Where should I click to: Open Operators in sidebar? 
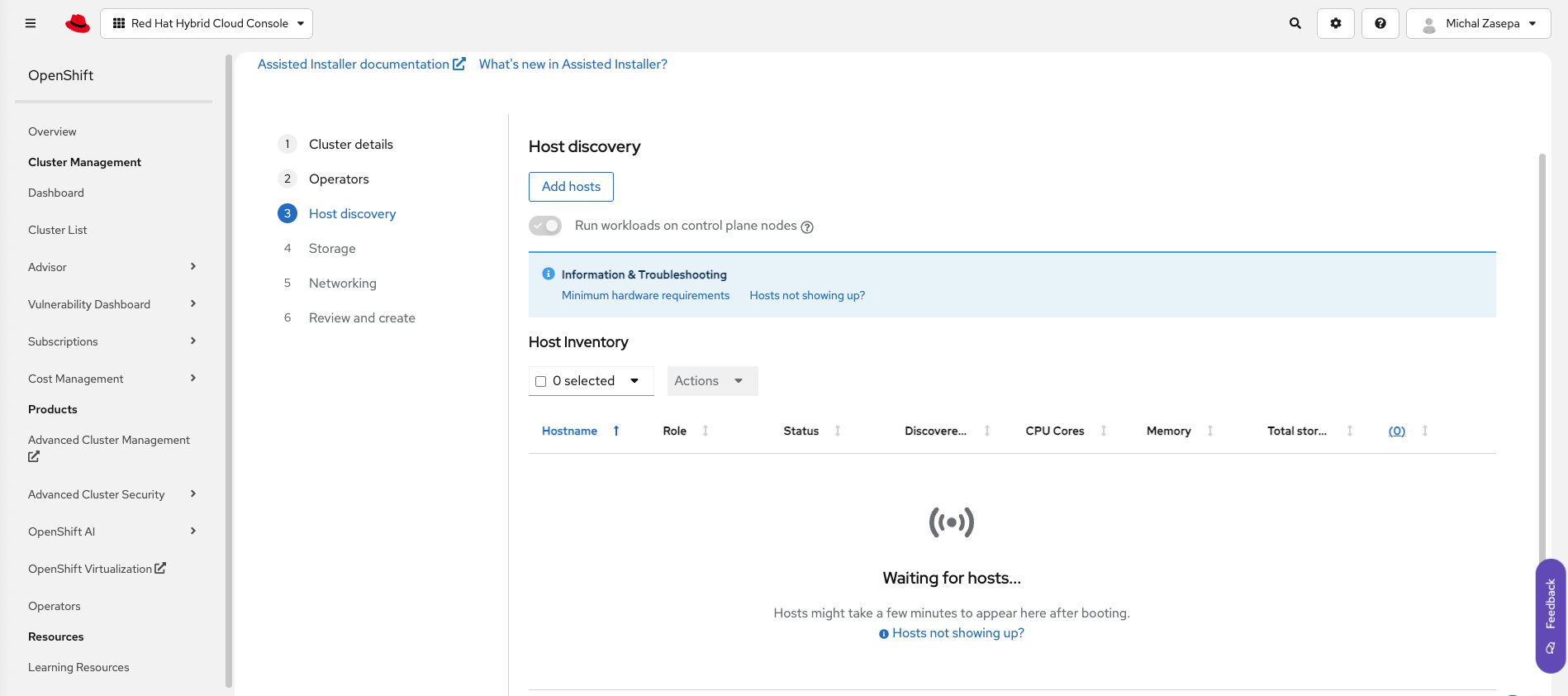click(55, 606)
